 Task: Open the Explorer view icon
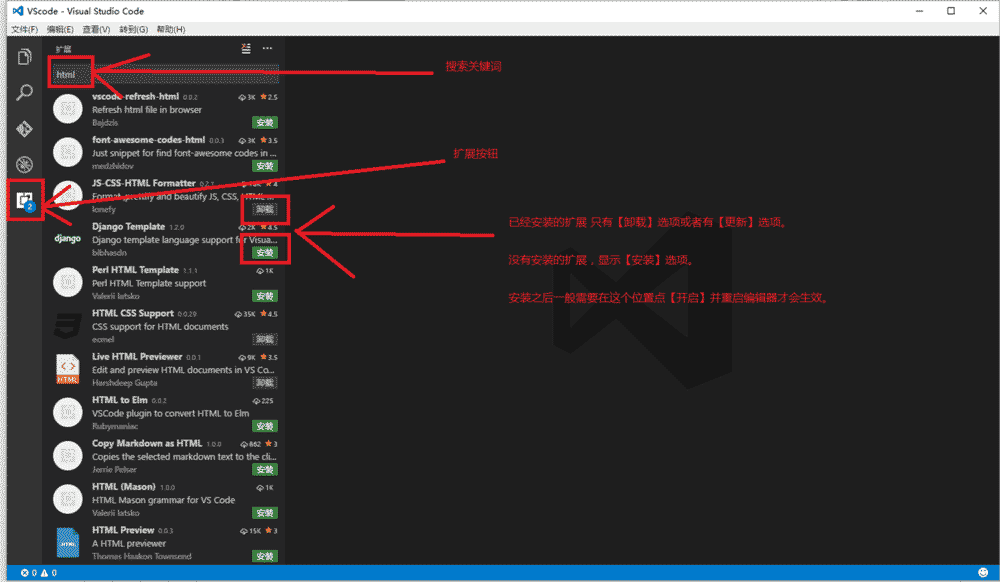[x=24, y=57]
